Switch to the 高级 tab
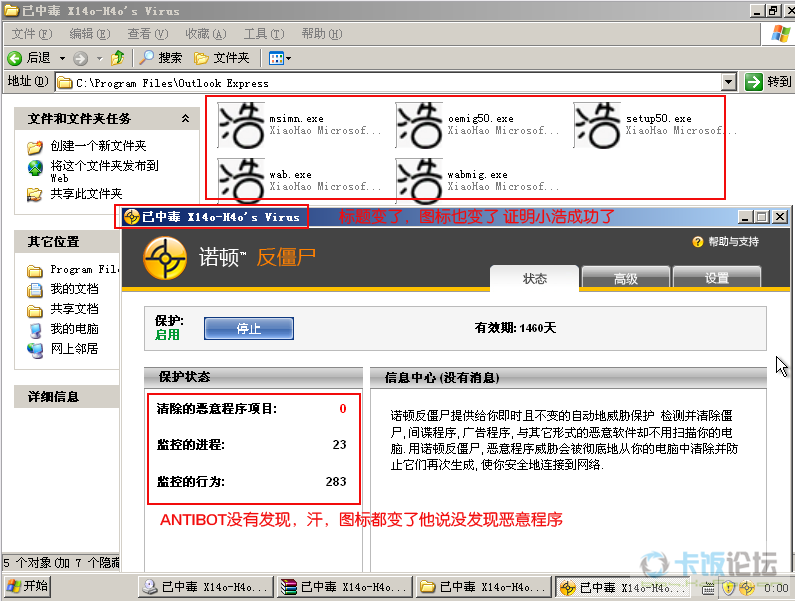Image resolution: width=795 pixels, height=601 pixels. 626,278
